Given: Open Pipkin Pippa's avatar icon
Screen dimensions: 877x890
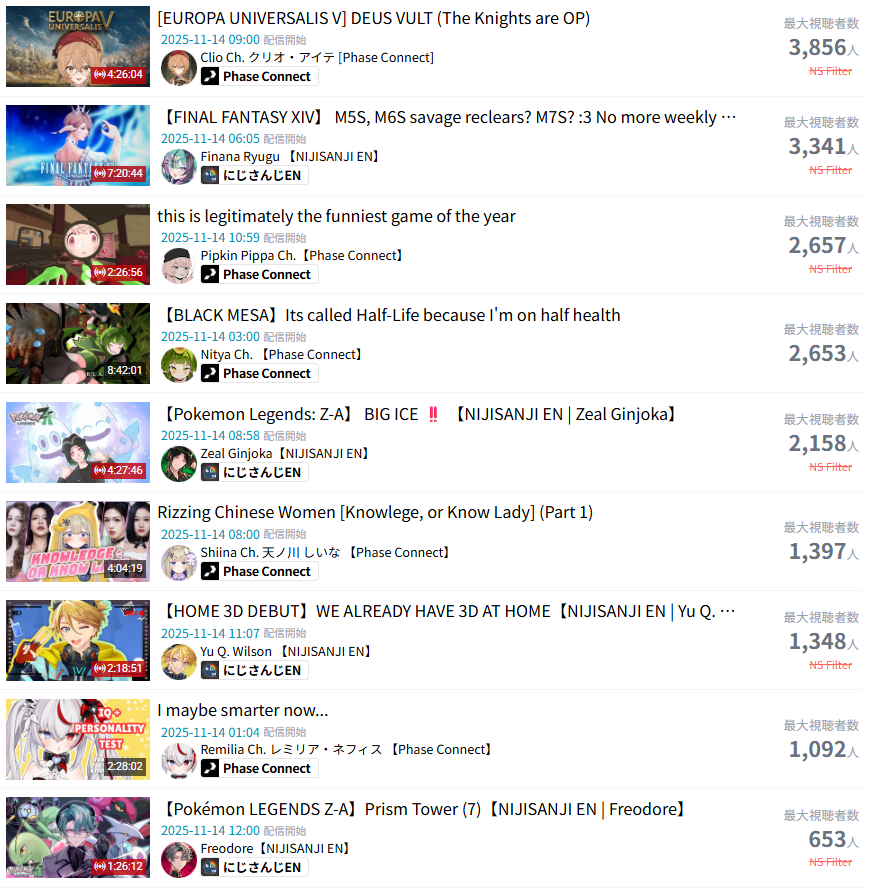Looking at the screenshot, I should coord(179,266).
